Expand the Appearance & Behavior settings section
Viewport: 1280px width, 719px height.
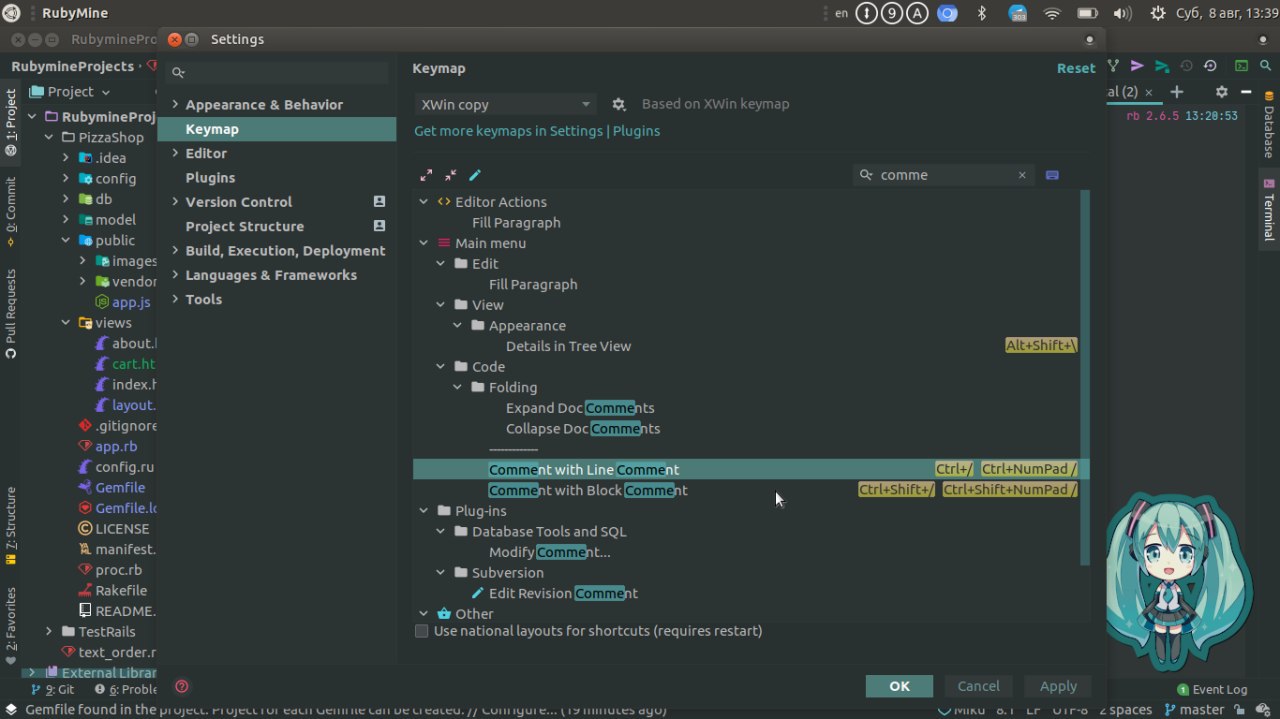click(x=175, y=105)
